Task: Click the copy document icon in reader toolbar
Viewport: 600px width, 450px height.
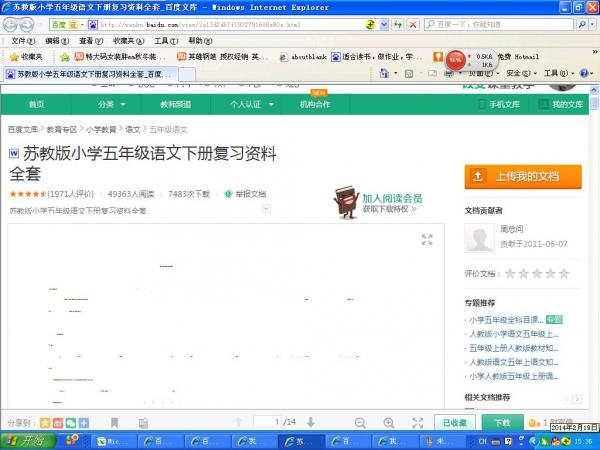Action: [x=143, y=423]
